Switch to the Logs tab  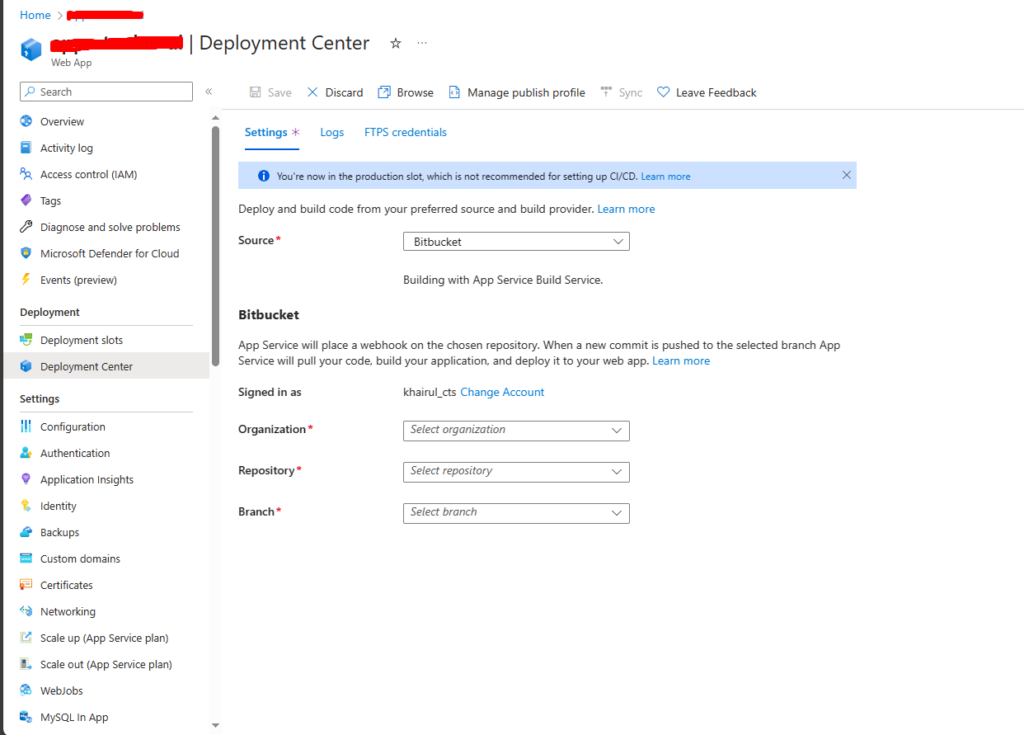point(331,132)
